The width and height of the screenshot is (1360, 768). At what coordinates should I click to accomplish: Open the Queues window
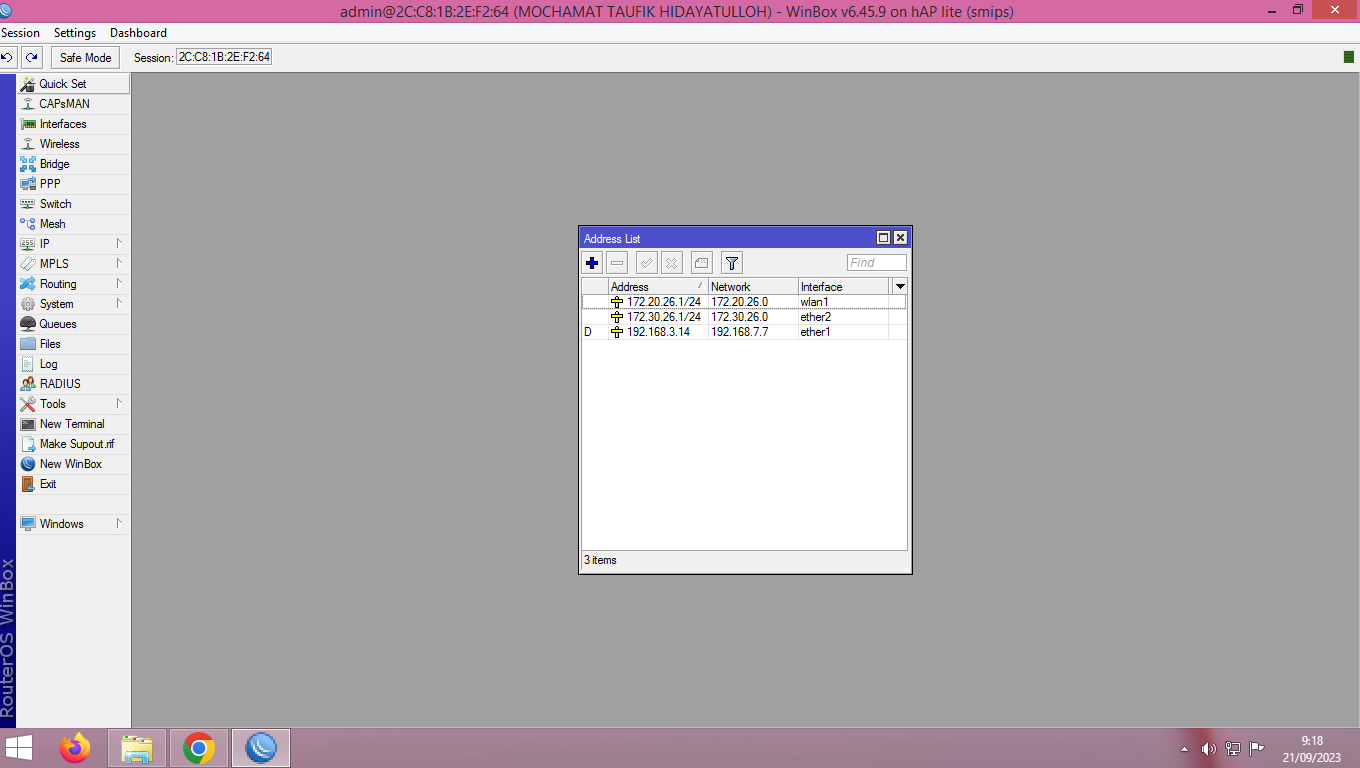tap(73, 324)
